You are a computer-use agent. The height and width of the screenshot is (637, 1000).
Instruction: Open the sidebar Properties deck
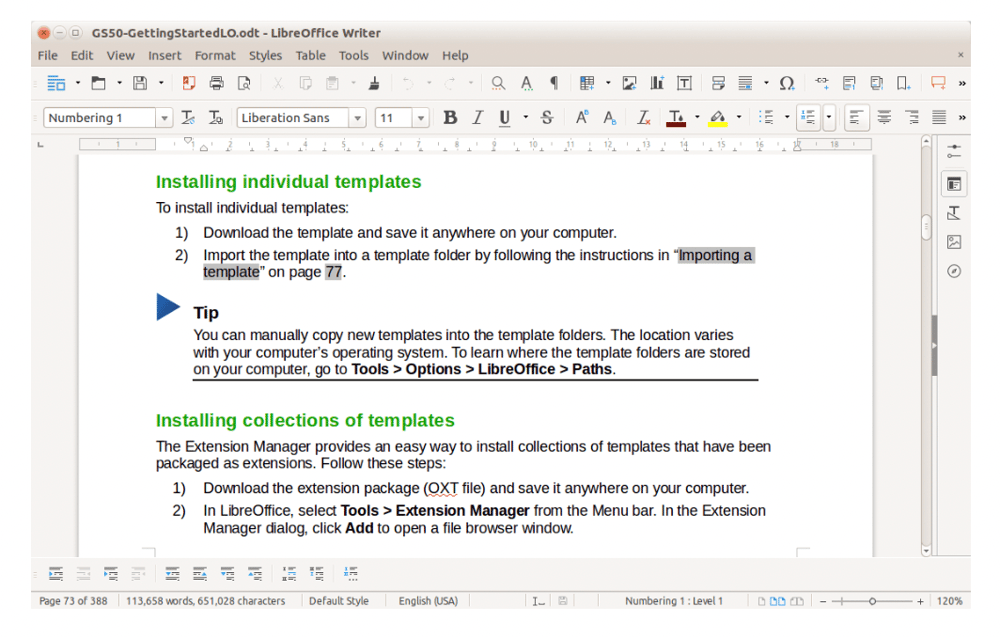pos(954,184)
